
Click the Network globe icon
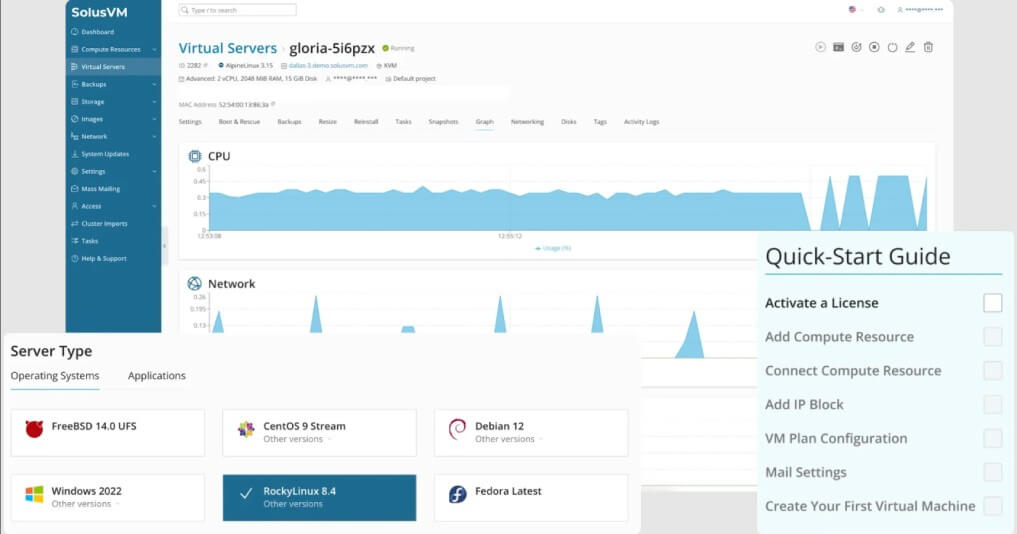[195, 284]
